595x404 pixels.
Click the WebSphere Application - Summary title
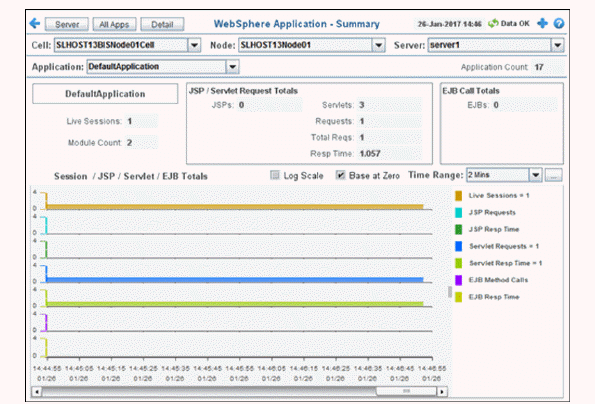pyautogui.click(x=296, y=24)
